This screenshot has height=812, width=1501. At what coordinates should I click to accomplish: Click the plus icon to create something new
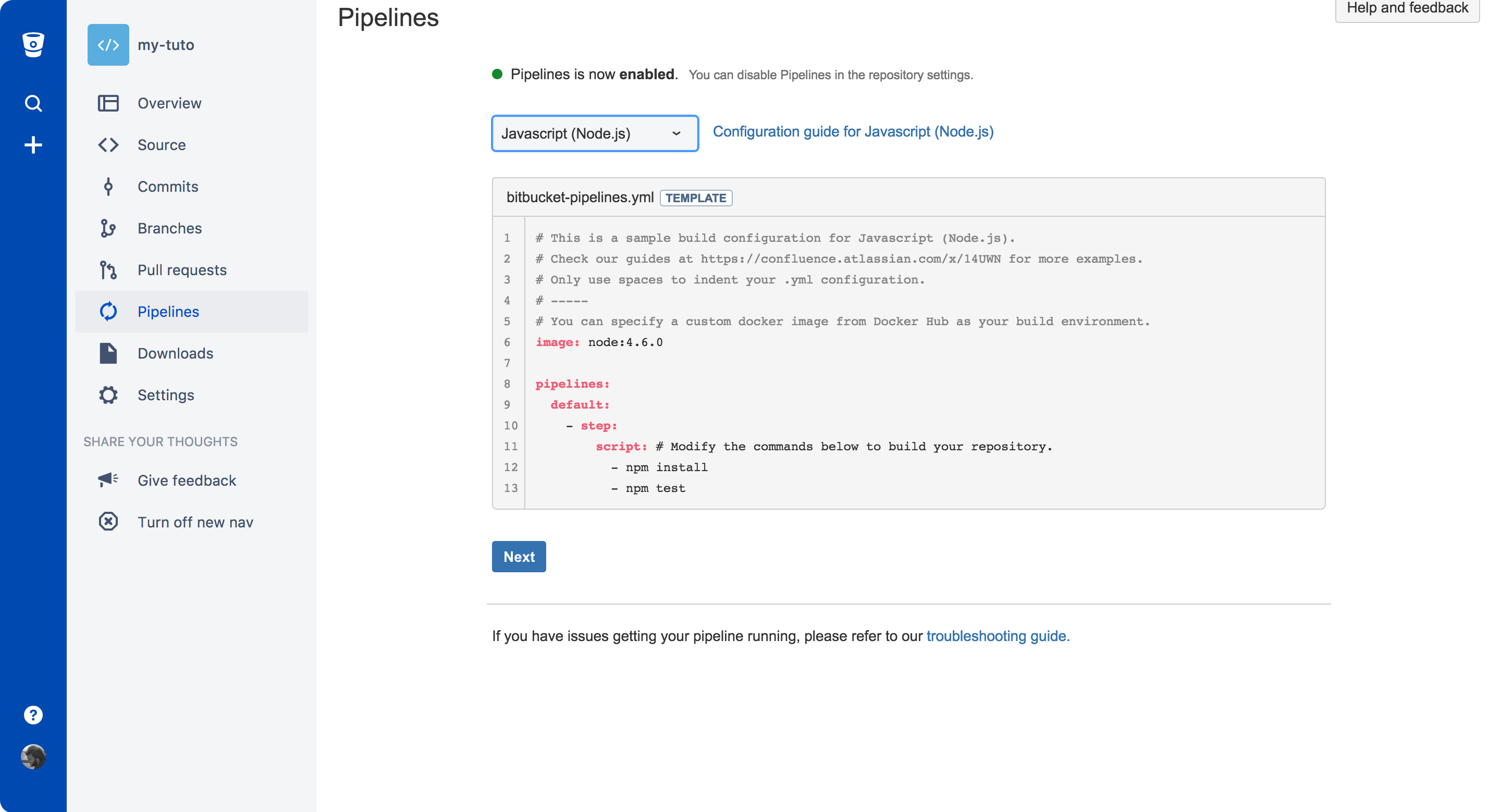(x=33, y=144)
